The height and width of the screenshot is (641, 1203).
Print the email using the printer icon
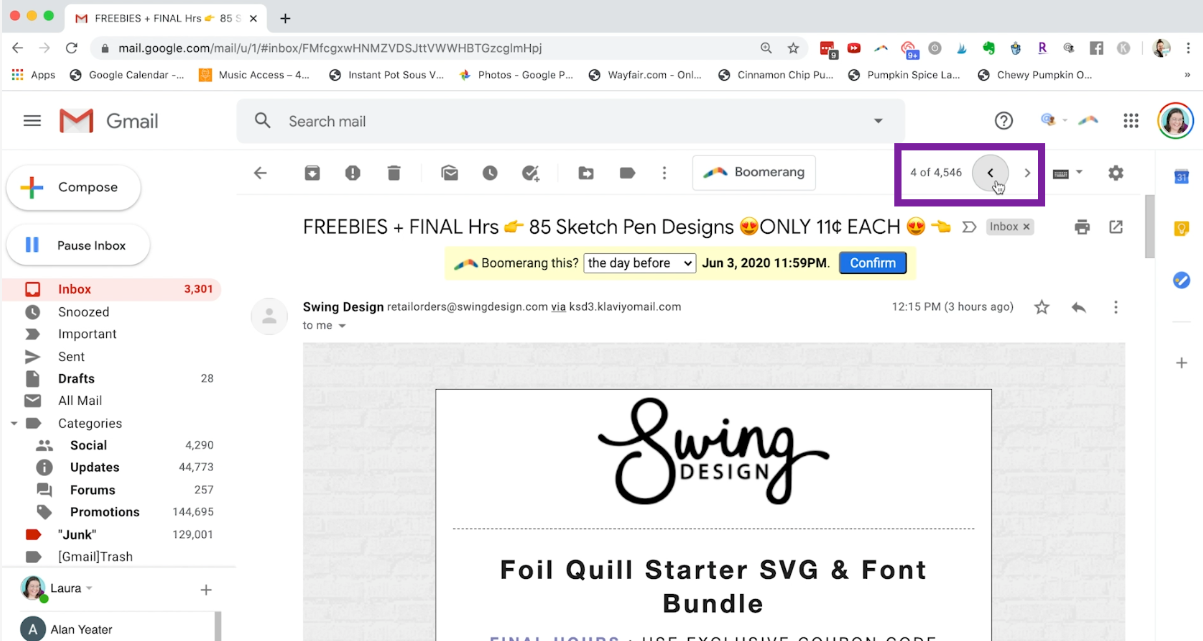pyautogui.click(x=1081, y=227)
